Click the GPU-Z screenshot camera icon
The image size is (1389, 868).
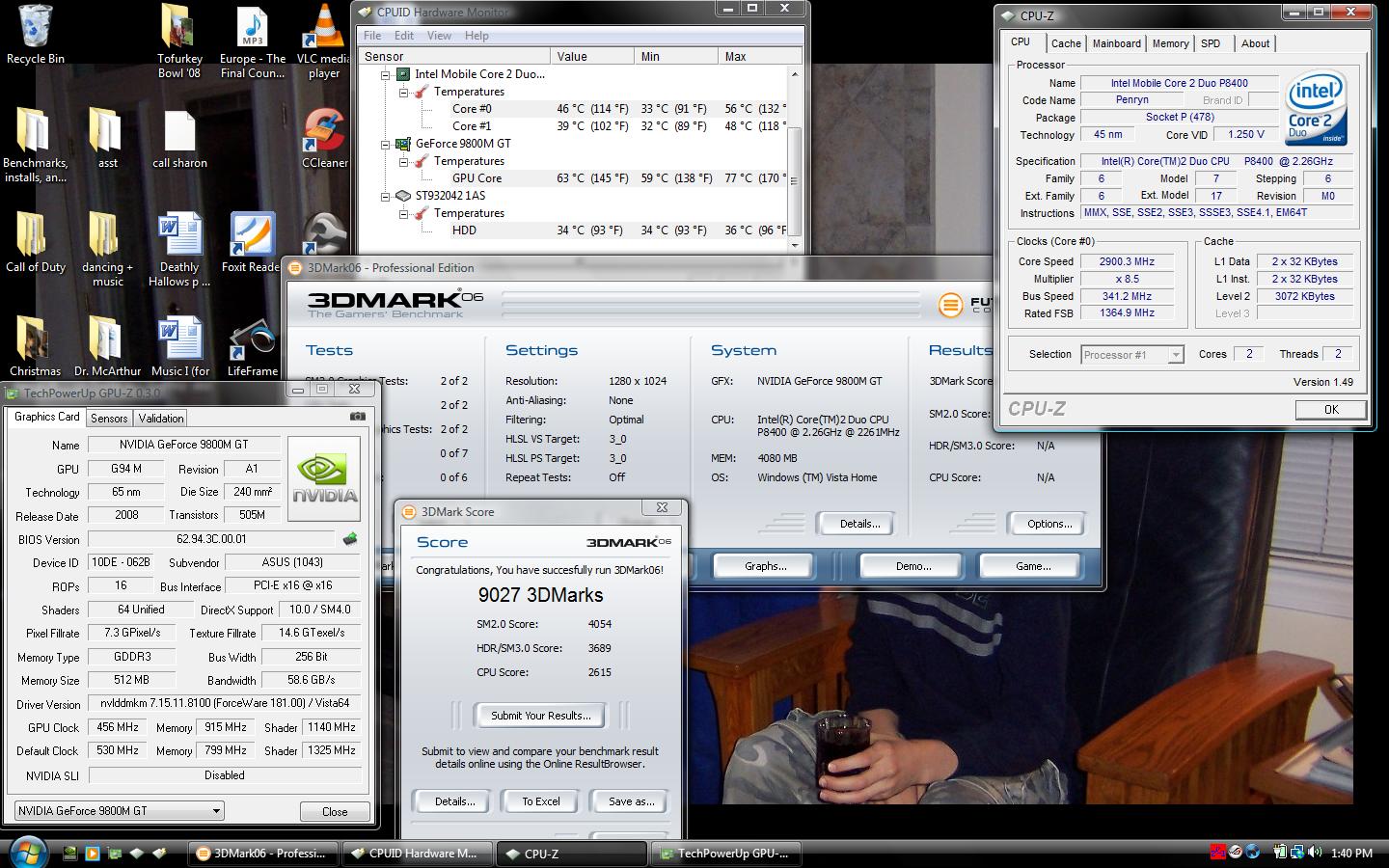357,417
